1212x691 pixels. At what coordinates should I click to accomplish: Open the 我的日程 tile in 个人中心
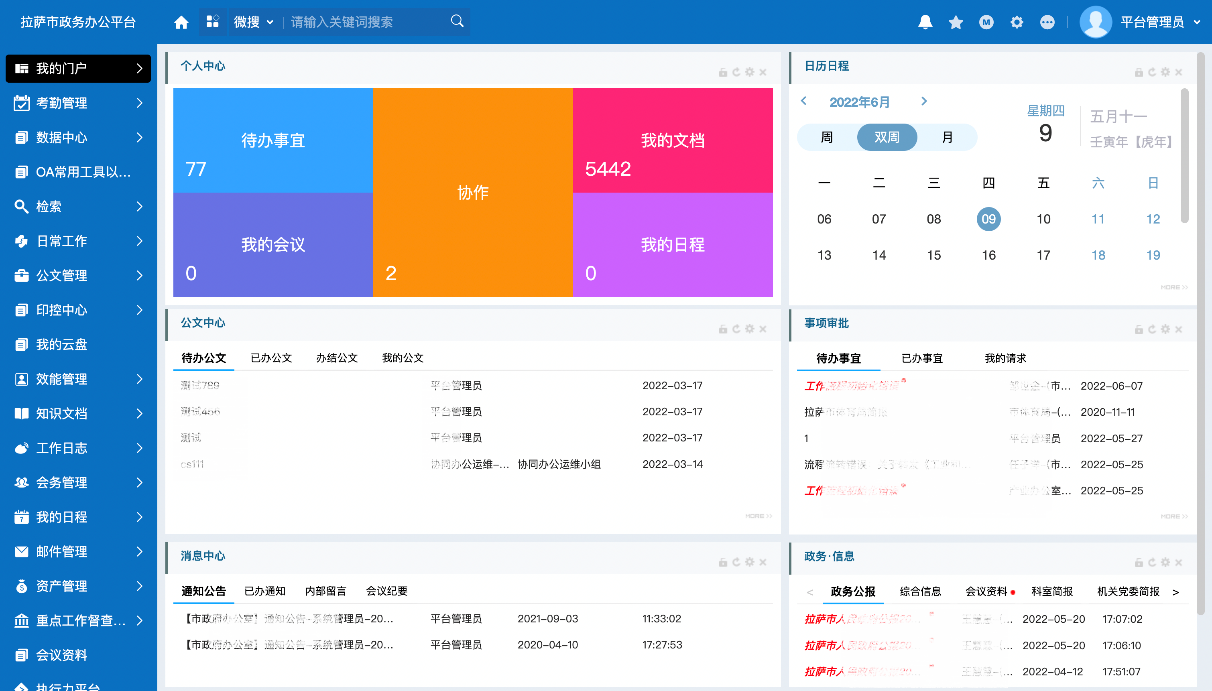click(x=673, y=245)
